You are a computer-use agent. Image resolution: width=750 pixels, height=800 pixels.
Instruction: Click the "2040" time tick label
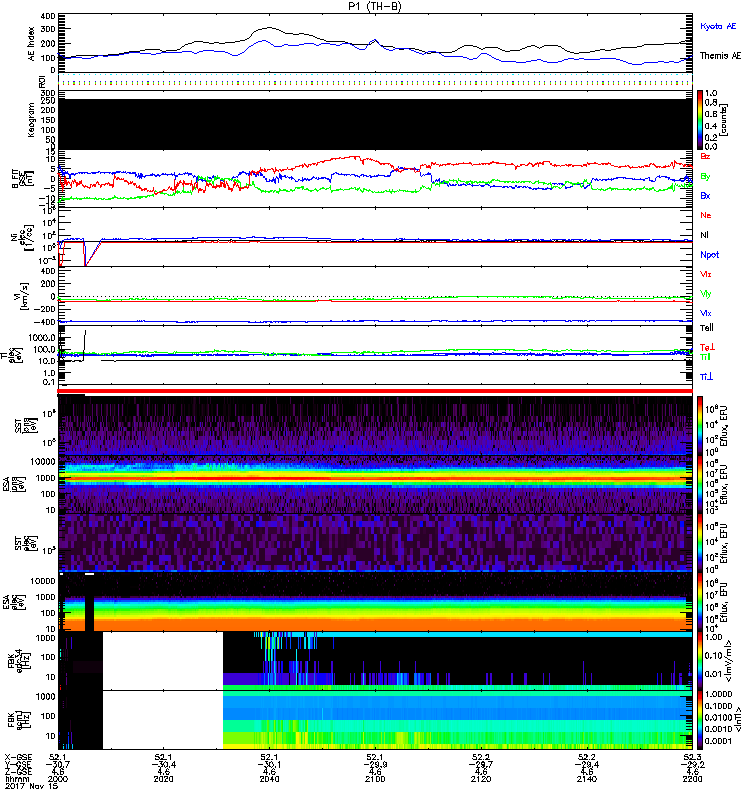point(269,779)
